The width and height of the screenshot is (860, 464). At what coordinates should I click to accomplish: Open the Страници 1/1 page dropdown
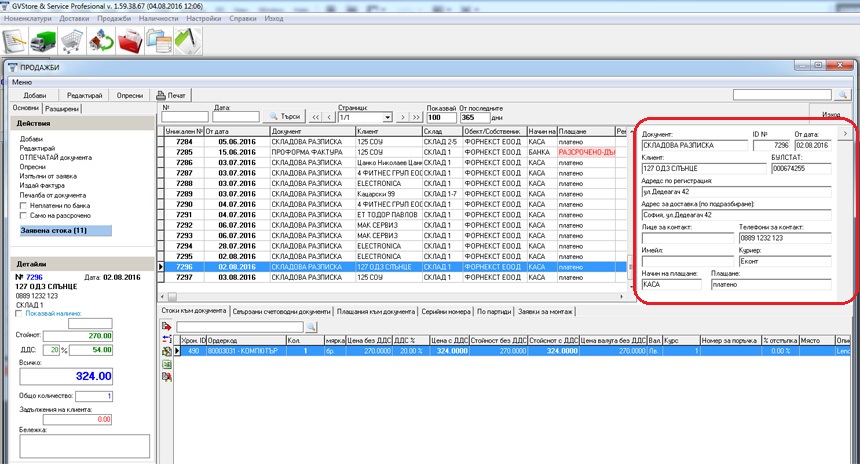(x=387, y=117)
